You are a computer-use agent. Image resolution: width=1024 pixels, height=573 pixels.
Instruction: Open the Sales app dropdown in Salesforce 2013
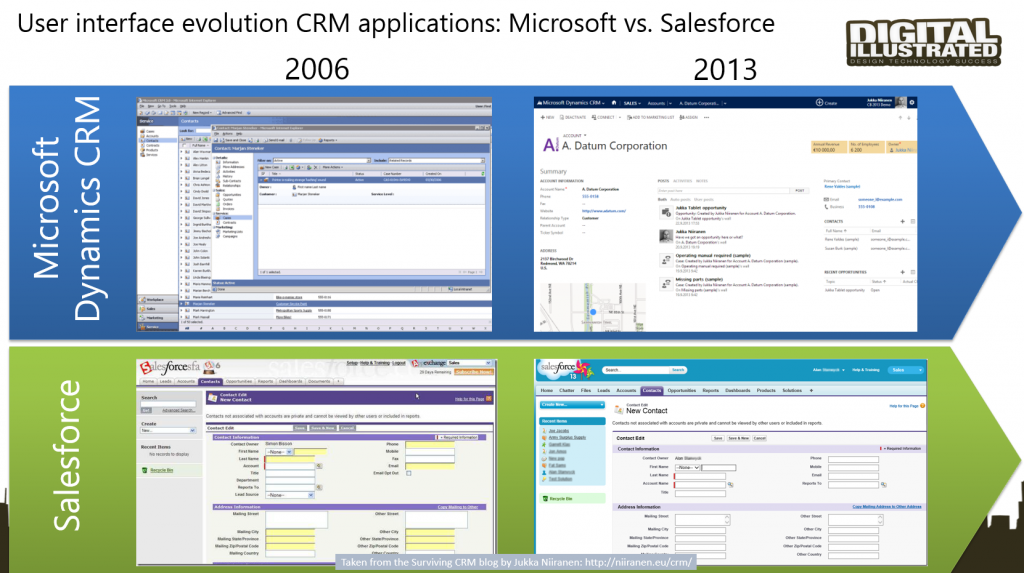pyautogui.click(x=906, y=370)
